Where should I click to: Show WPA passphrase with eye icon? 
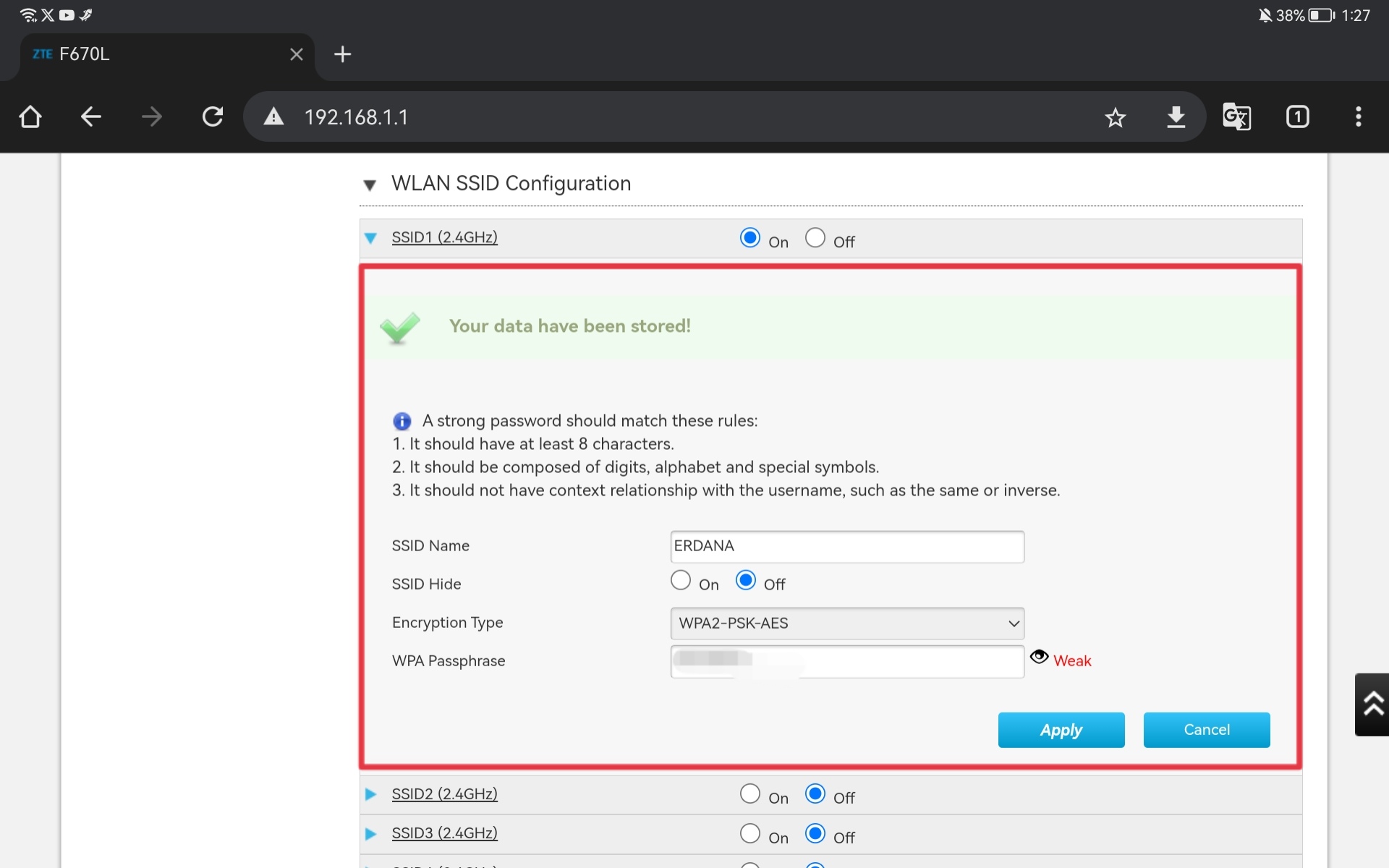click(x=1039, y=657)
